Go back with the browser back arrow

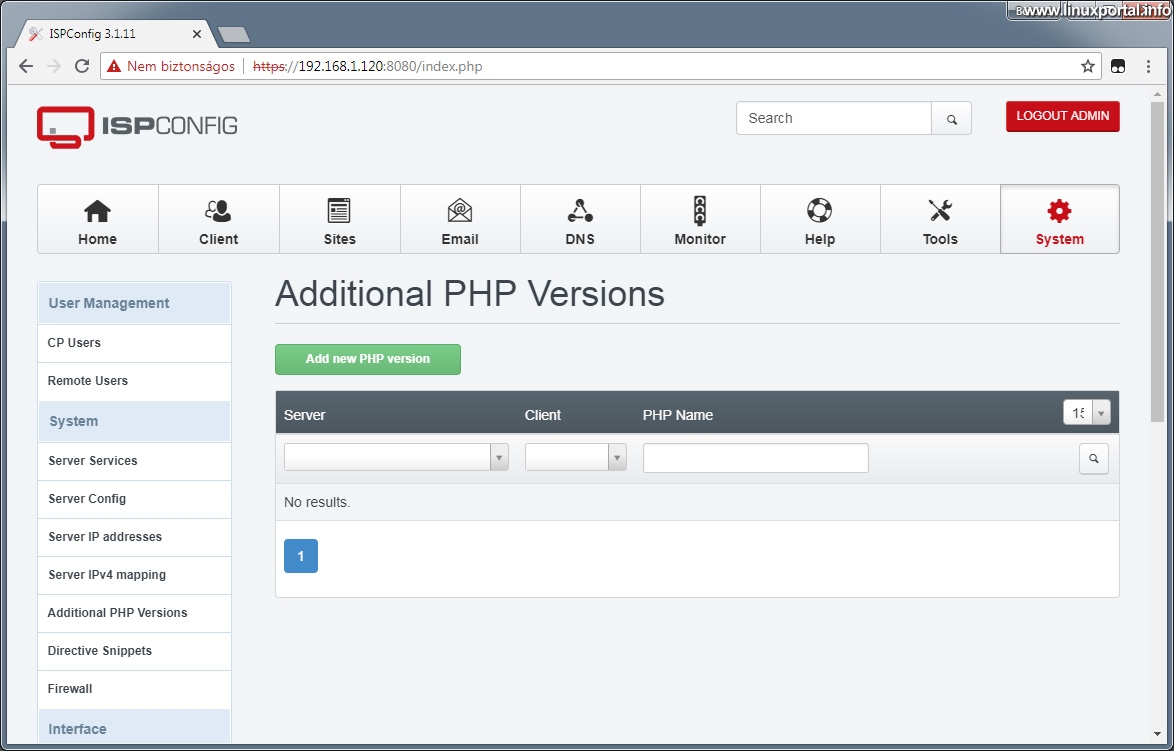point(26,66)
